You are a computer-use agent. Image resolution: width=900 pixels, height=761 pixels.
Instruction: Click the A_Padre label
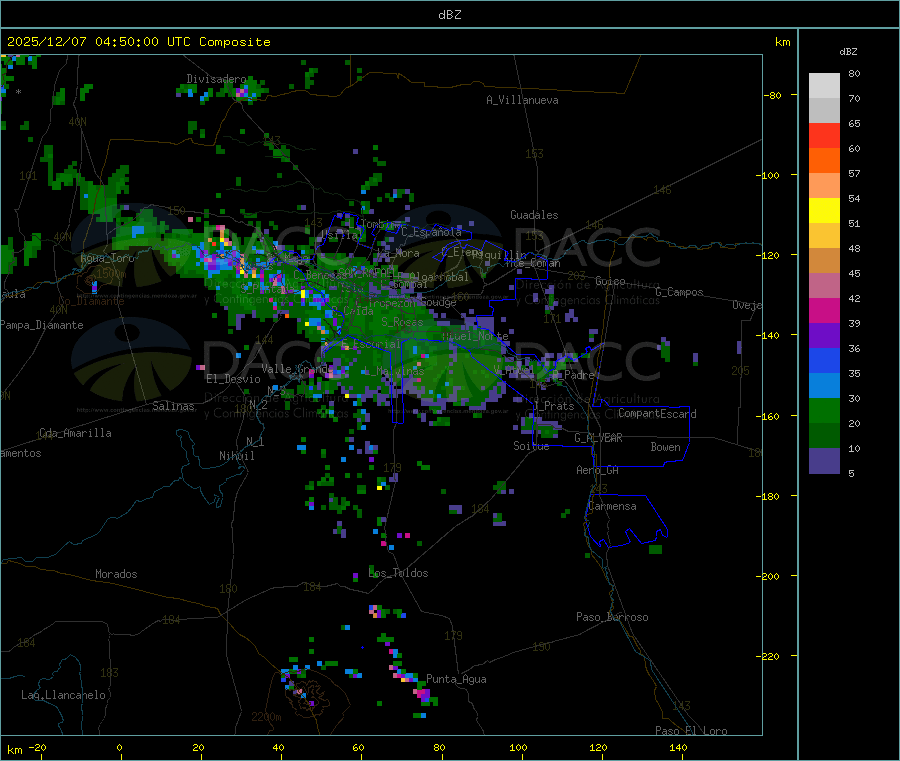(x=573, y=375)
